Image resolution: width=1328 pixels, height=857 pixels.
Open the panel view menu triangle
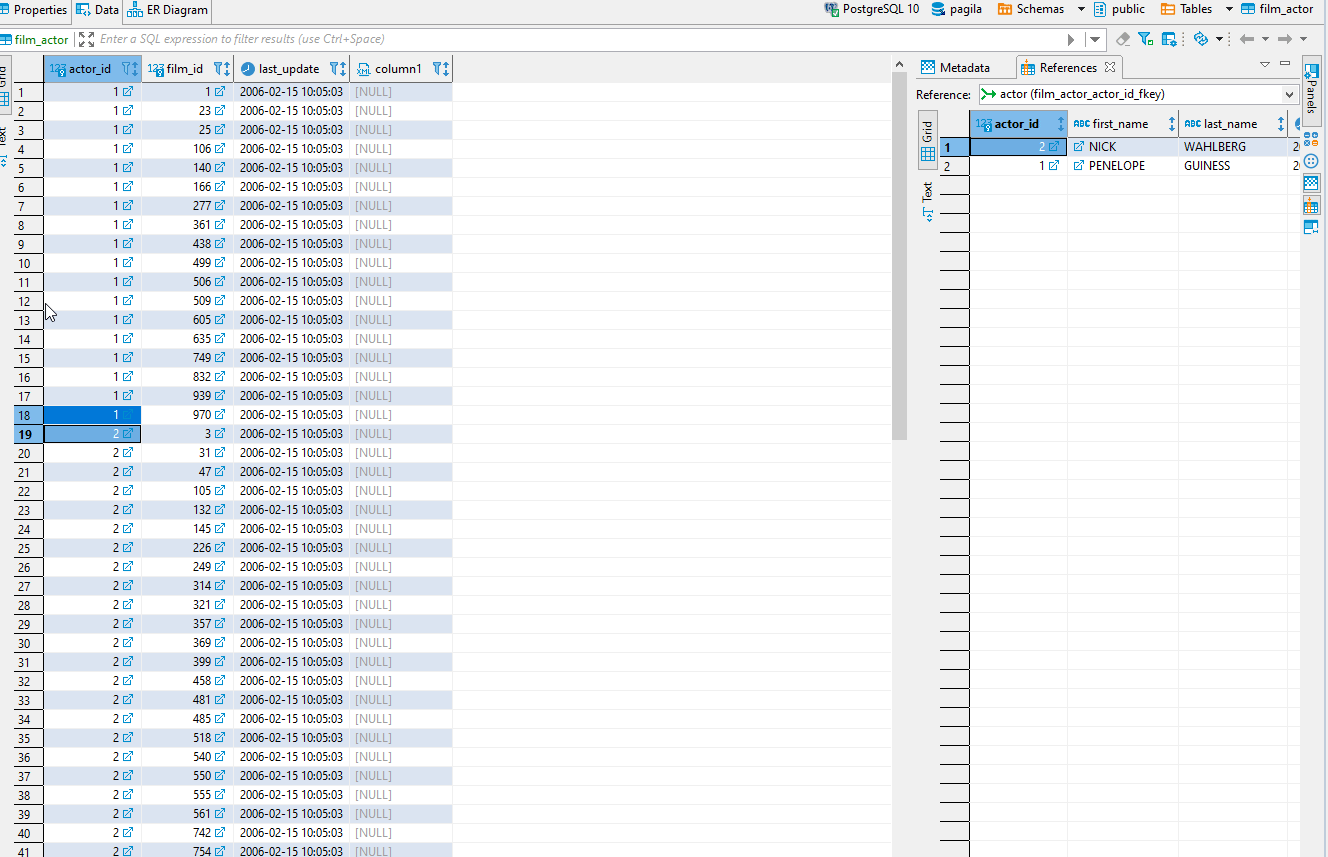(x=1264, y=64)
